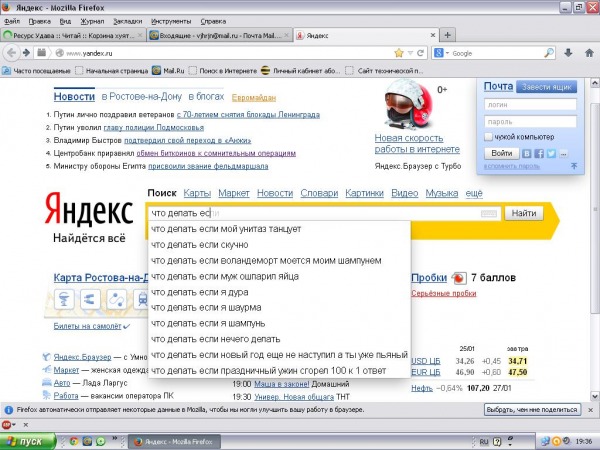Open the Картинки service link
600x450 pixels.
coord(364,193)
